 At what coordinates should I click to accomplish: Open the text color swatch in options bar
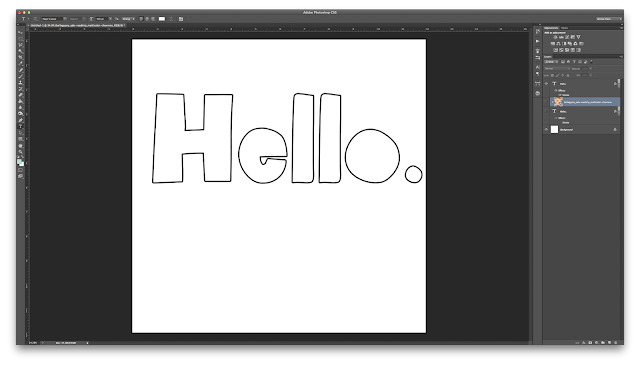[162, 19]
